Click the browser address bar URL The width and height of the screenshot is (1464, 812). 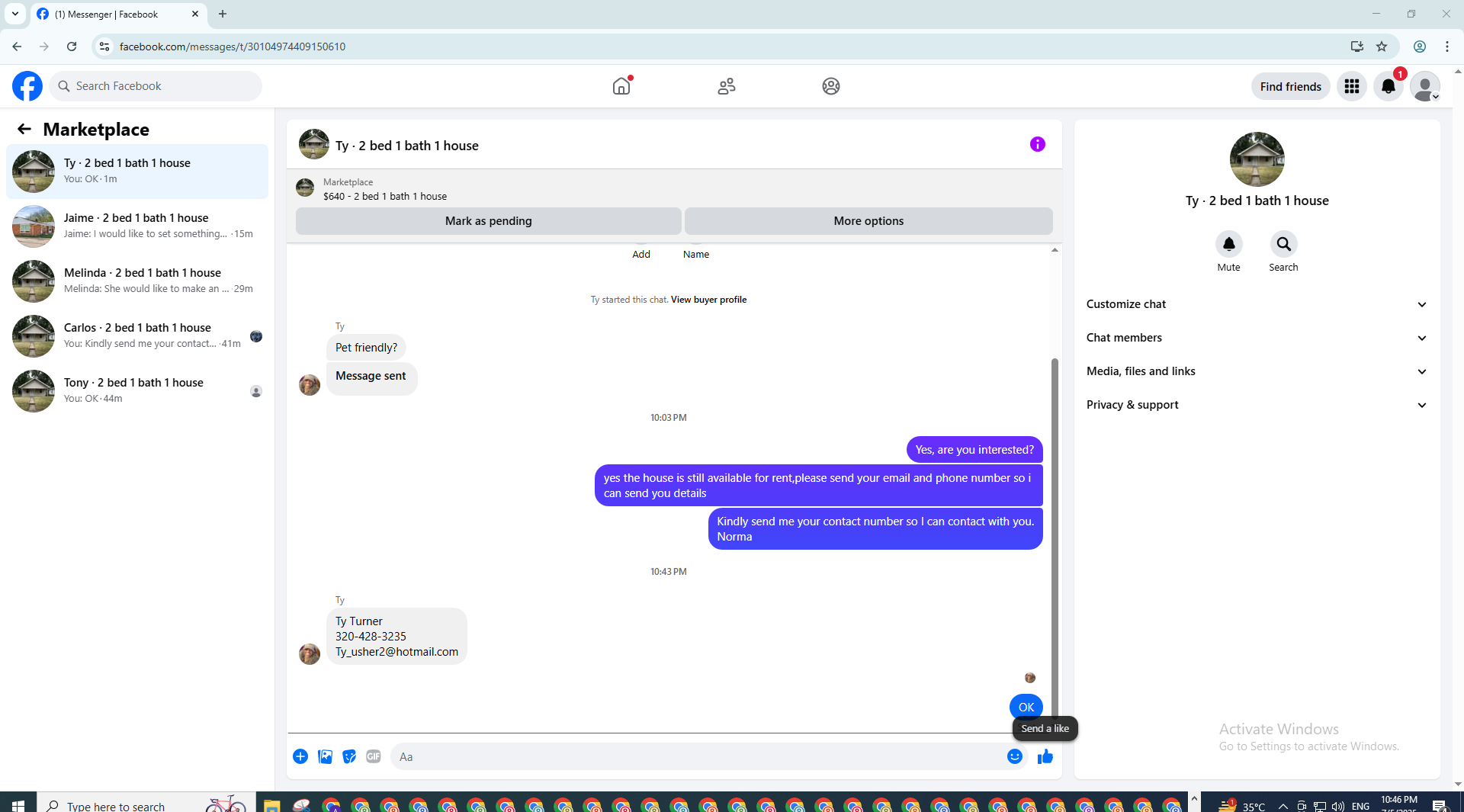(x=233, y=47)
